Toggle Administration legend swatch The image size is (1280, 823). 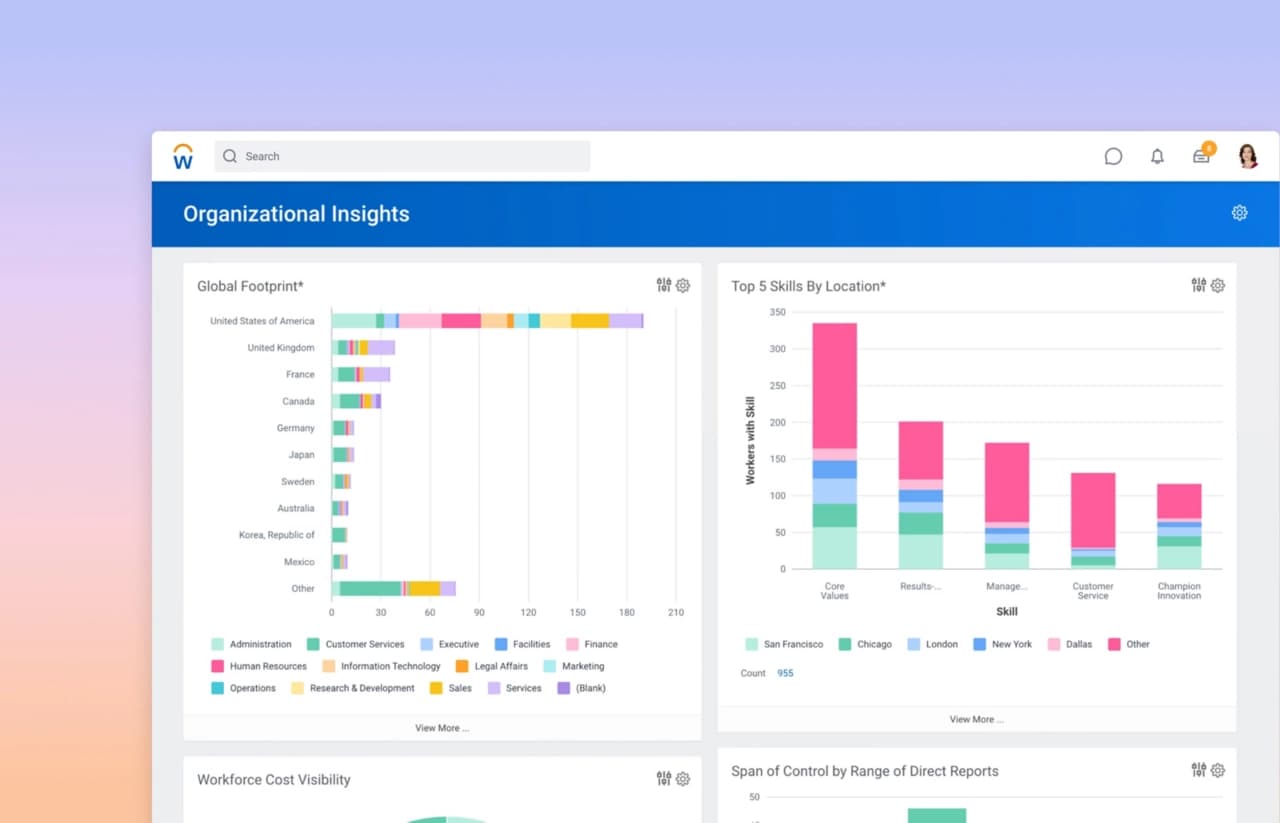pyautogui.click(x=217, y=644)
